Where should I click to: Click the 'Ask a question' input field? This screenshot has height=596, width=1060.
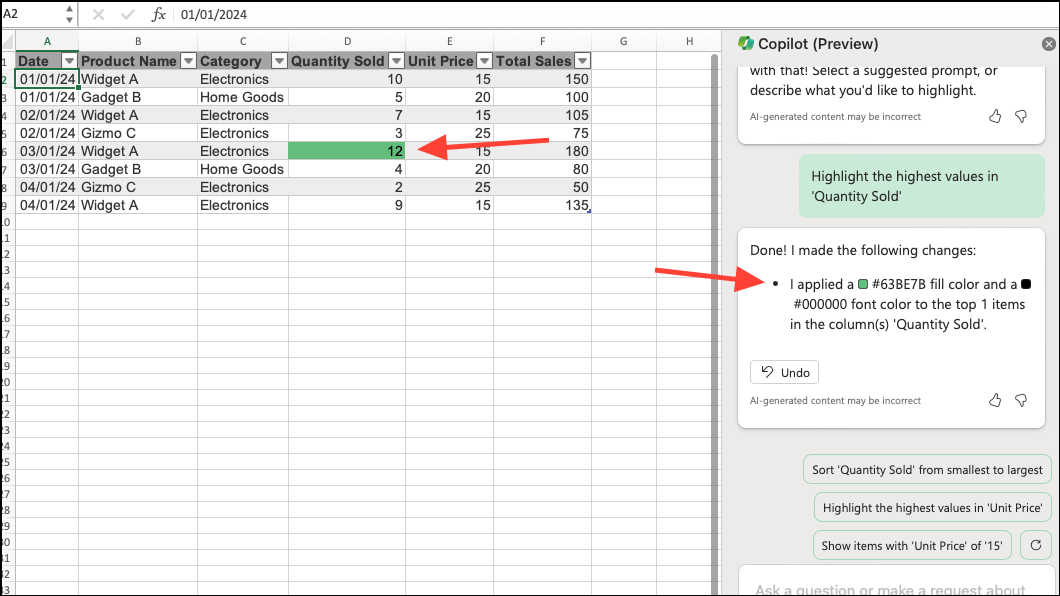point(890,586)
